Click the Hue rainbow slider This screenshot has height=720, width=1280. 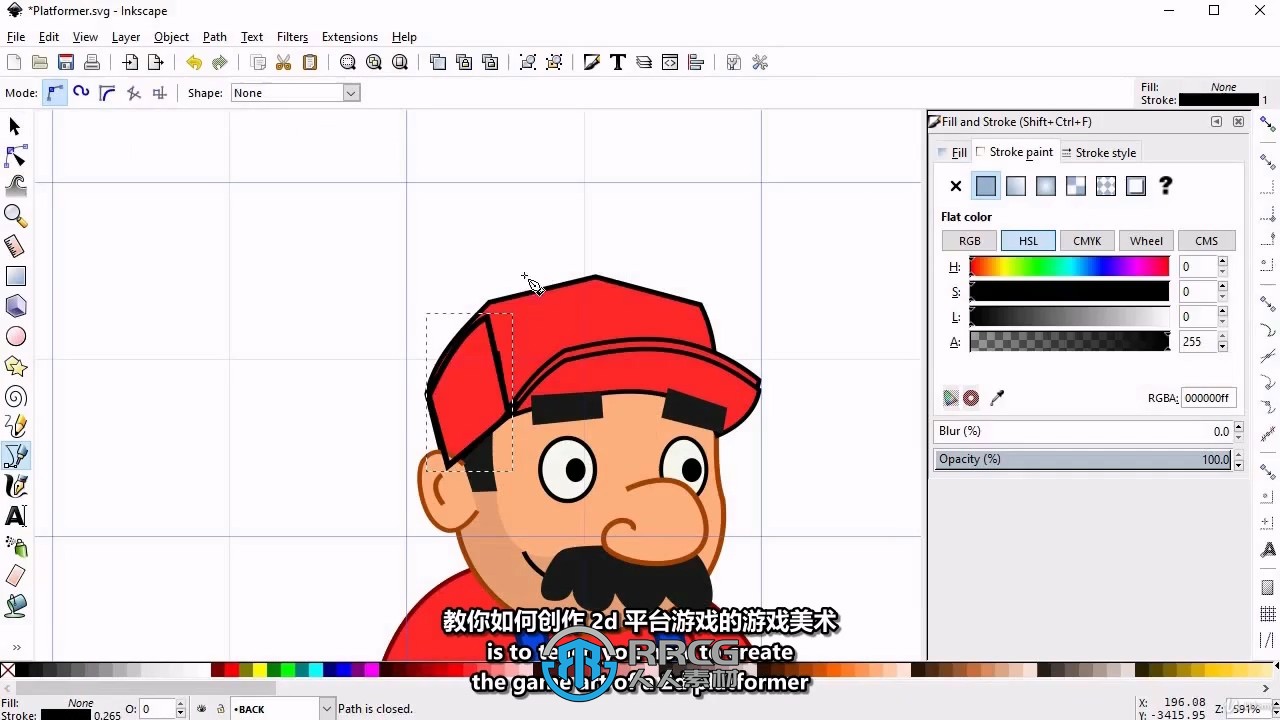tap(1069, 267)
